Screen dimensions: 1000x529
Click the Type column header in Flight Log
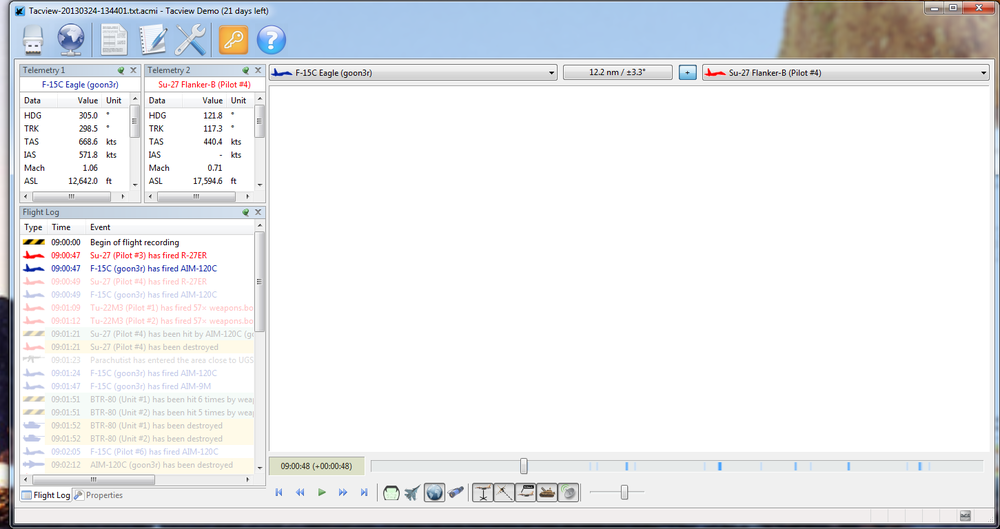coord(34,227)
